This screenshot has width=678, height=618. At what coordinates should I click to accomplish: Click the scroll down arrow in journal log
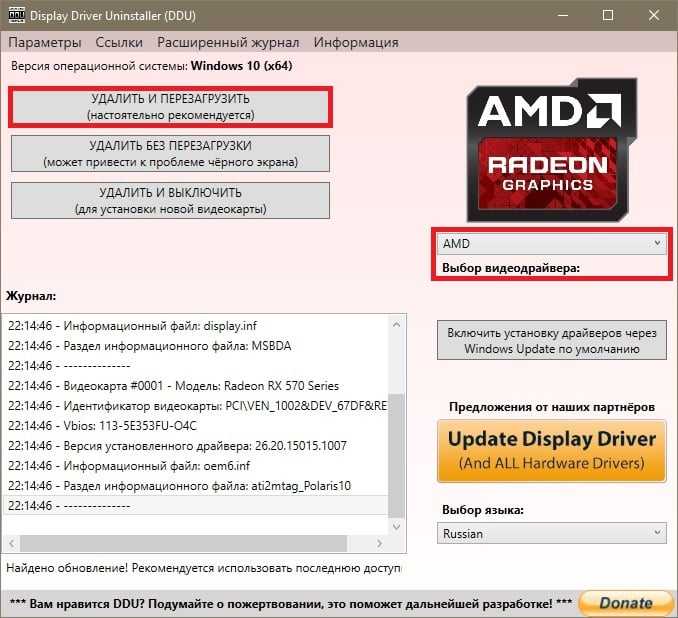397,526
